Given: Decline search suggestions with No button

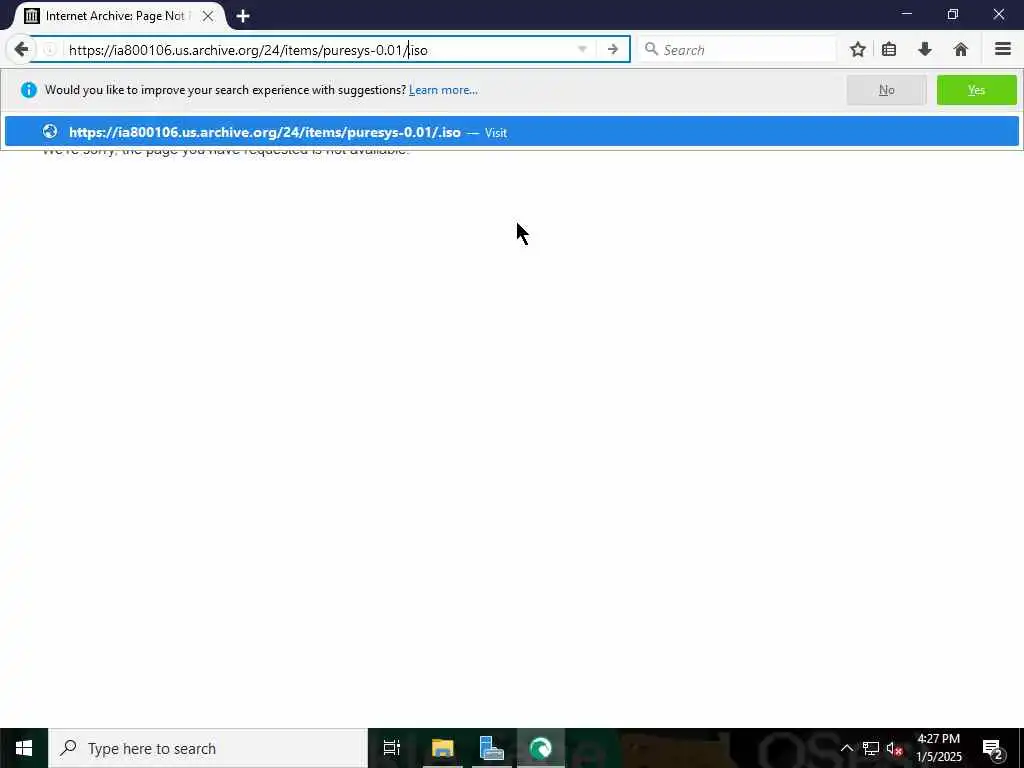Looking at the screenshot, I should [886, 90].
